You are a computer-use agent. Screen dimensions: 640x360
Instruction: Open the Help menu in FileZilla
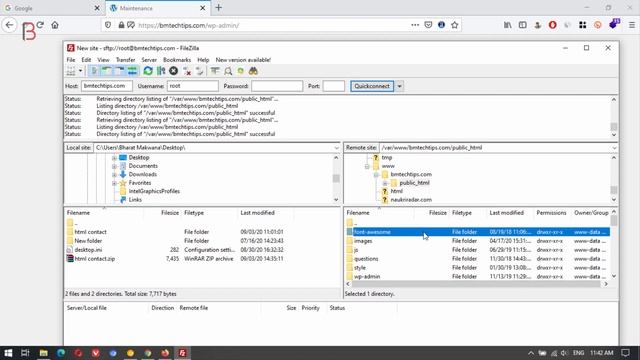[x=203, y=60]
